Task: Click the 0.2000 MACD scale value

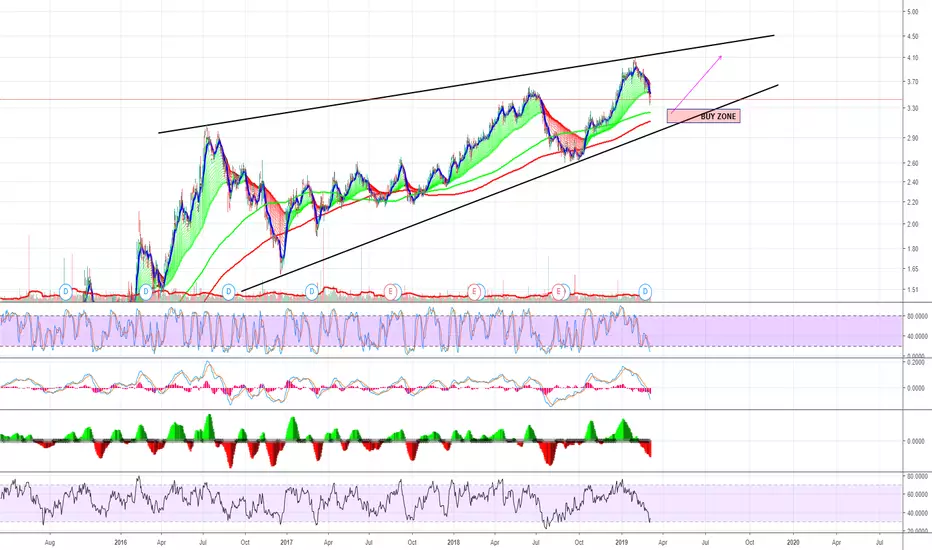Action: click(x=915, y=362)
